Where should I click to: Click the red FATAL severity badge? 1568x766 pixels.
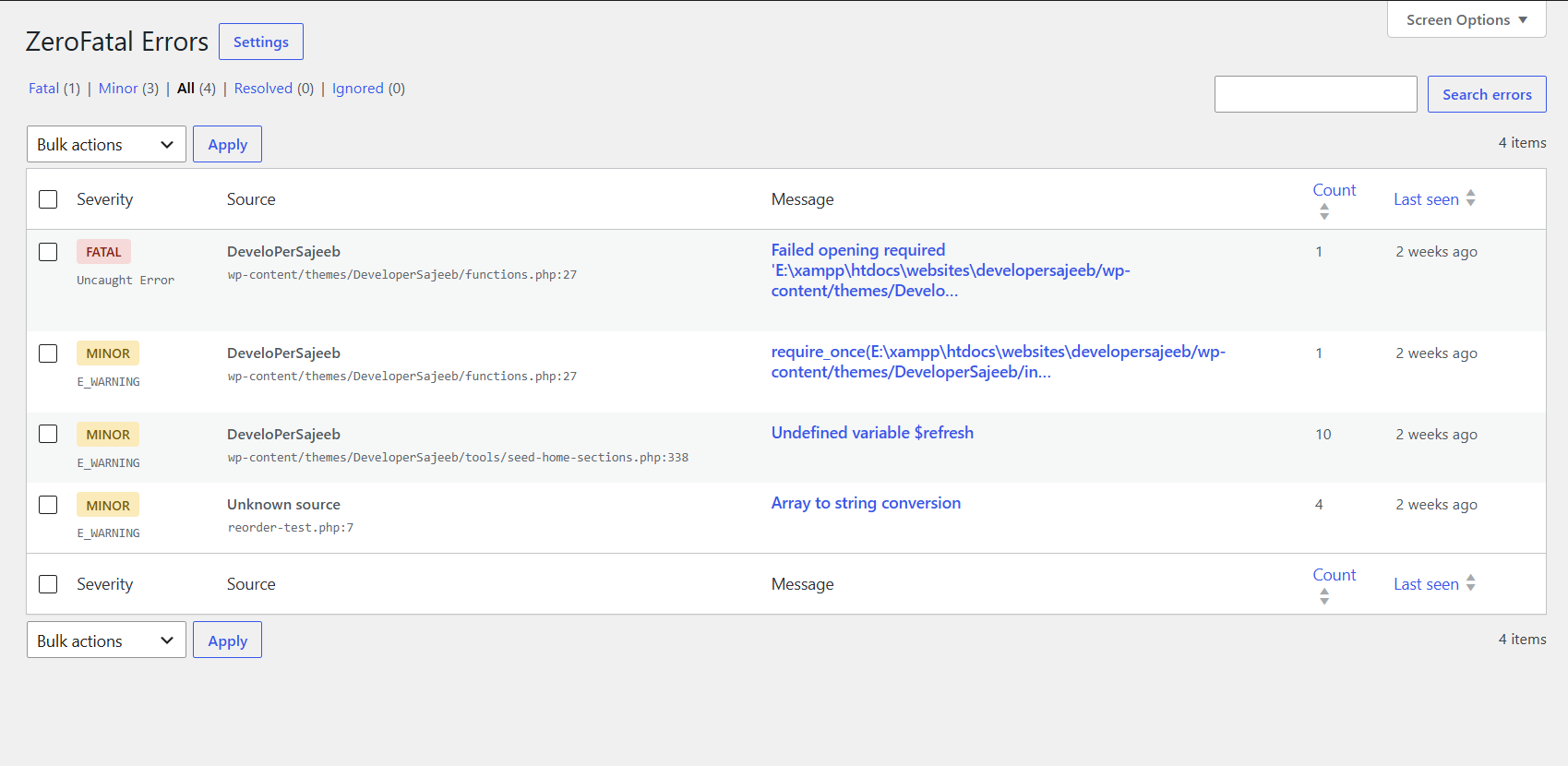103,252
